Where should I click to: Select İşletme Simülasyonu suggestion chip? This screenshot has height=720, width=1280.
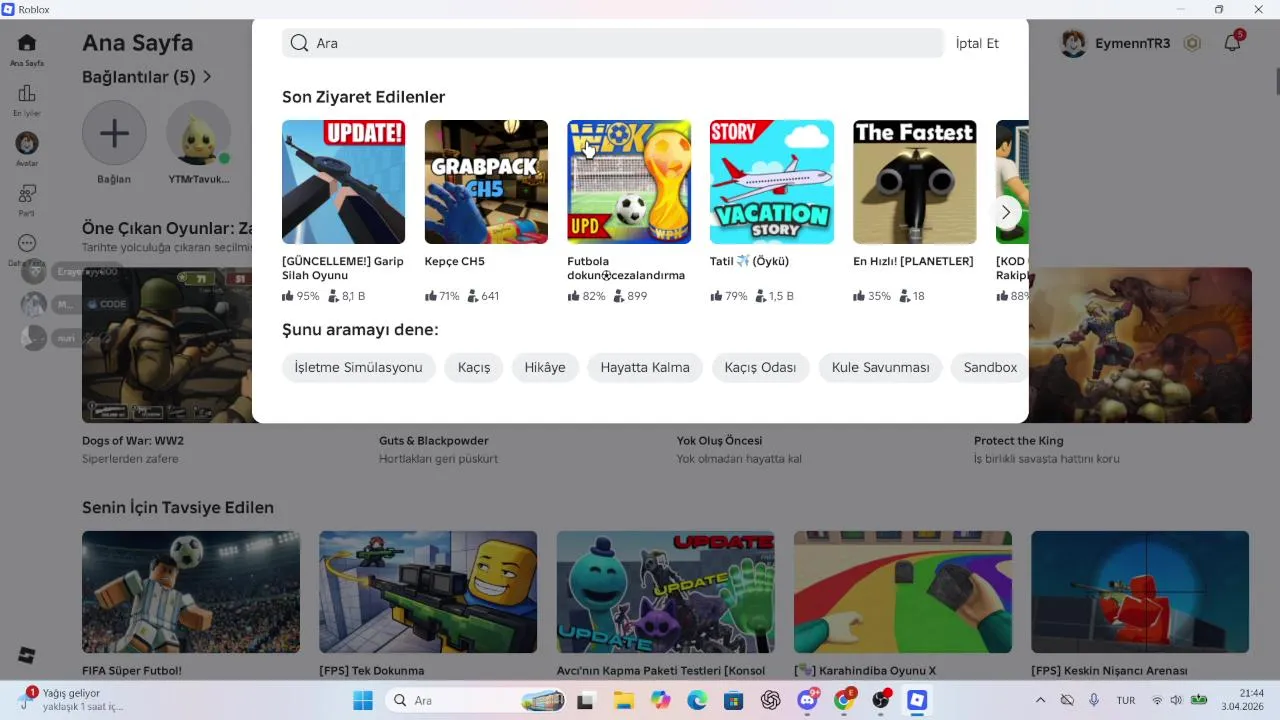click(x=358, y=367)
